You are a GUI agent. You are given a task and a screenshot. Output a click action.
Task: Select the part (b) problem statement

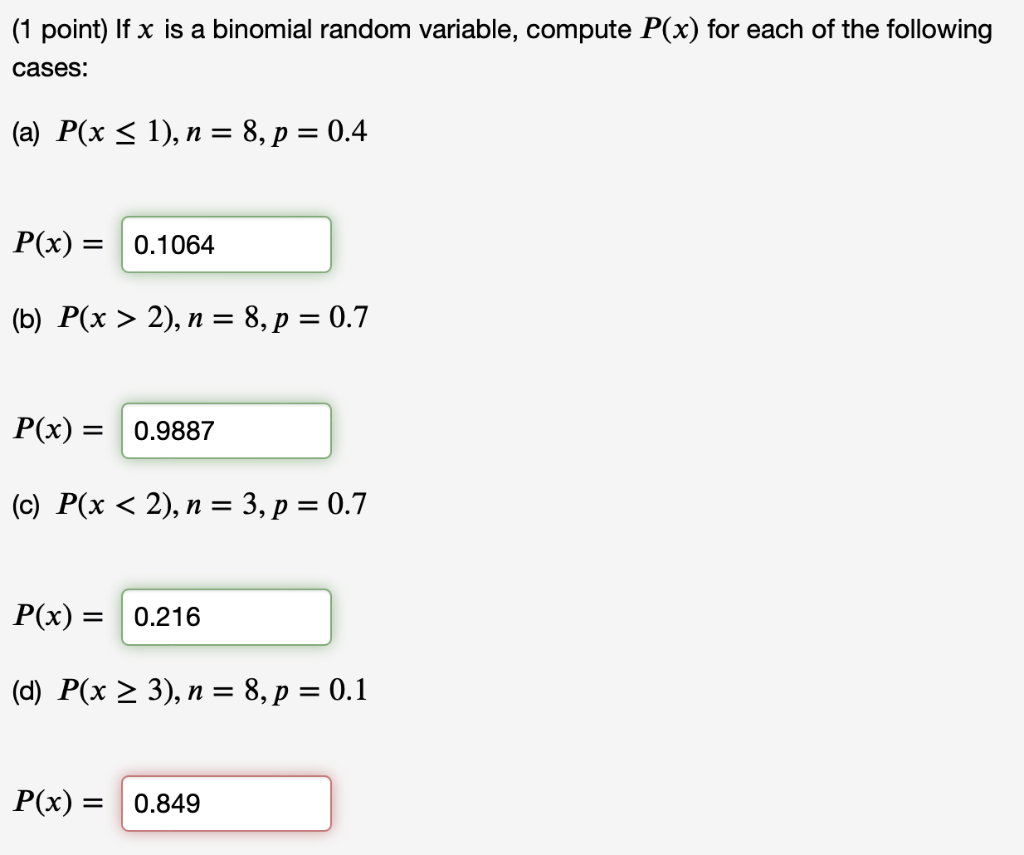(190, 317)
